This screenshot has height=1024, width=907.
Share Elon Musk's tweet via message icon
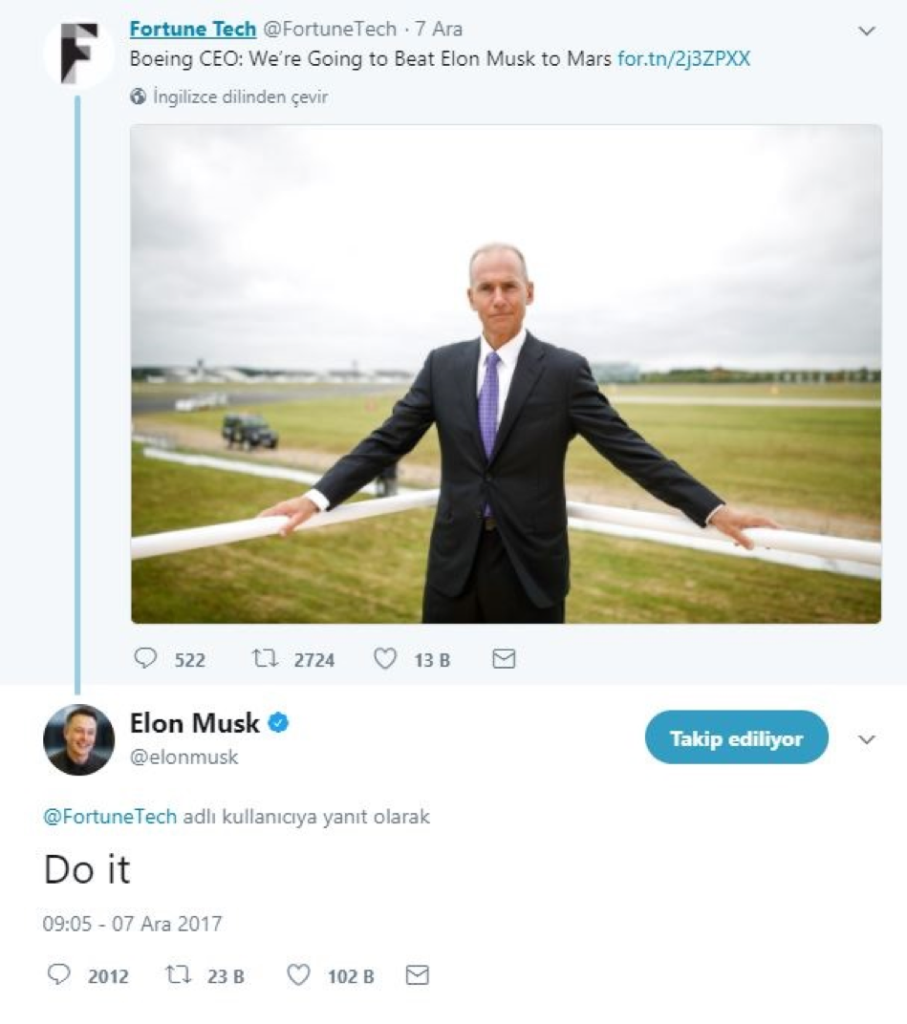(x=418, y=975)
